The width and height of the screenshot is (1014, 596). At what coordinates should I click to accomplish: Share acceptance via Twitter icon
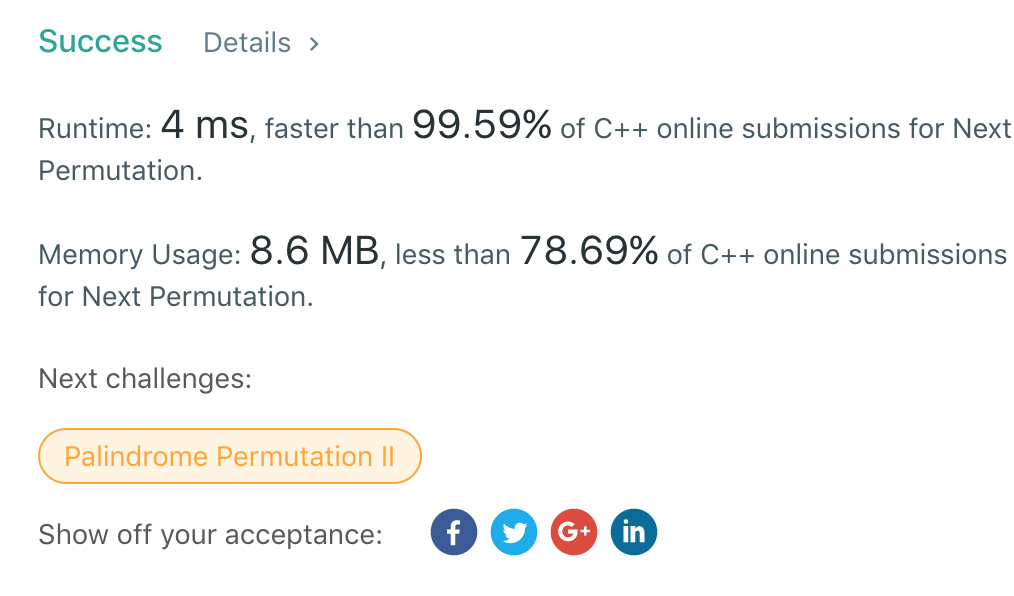[514, 532]
